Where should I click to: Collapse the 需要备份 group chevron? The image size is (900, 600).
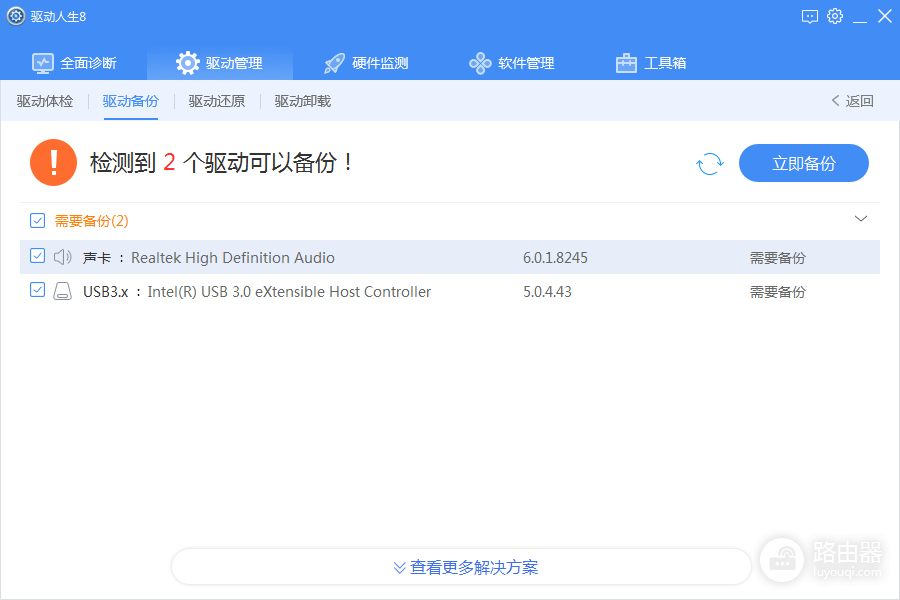click(x=860, y=219)
